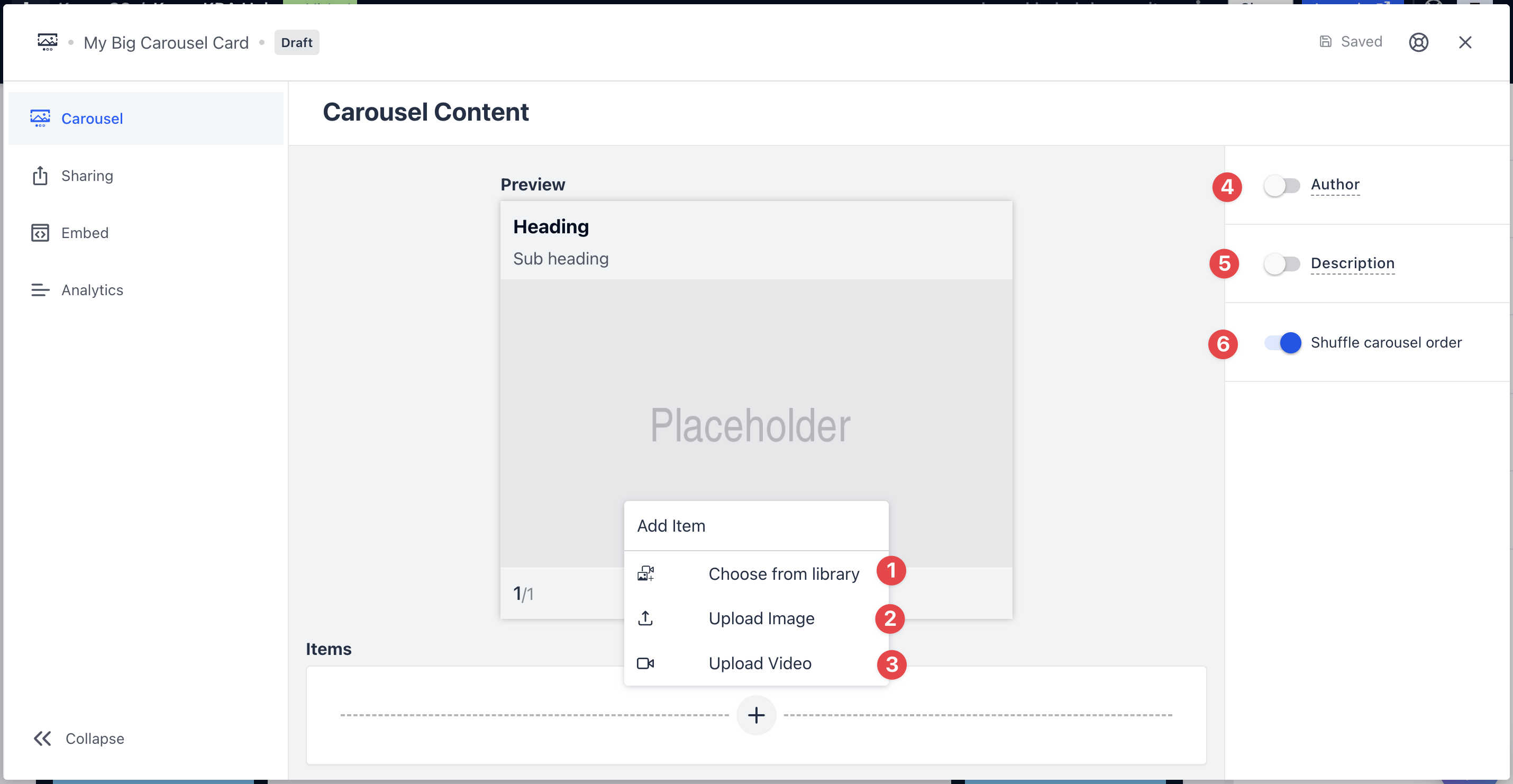Click the Sharing icon in sidebar

pos(40,176)
